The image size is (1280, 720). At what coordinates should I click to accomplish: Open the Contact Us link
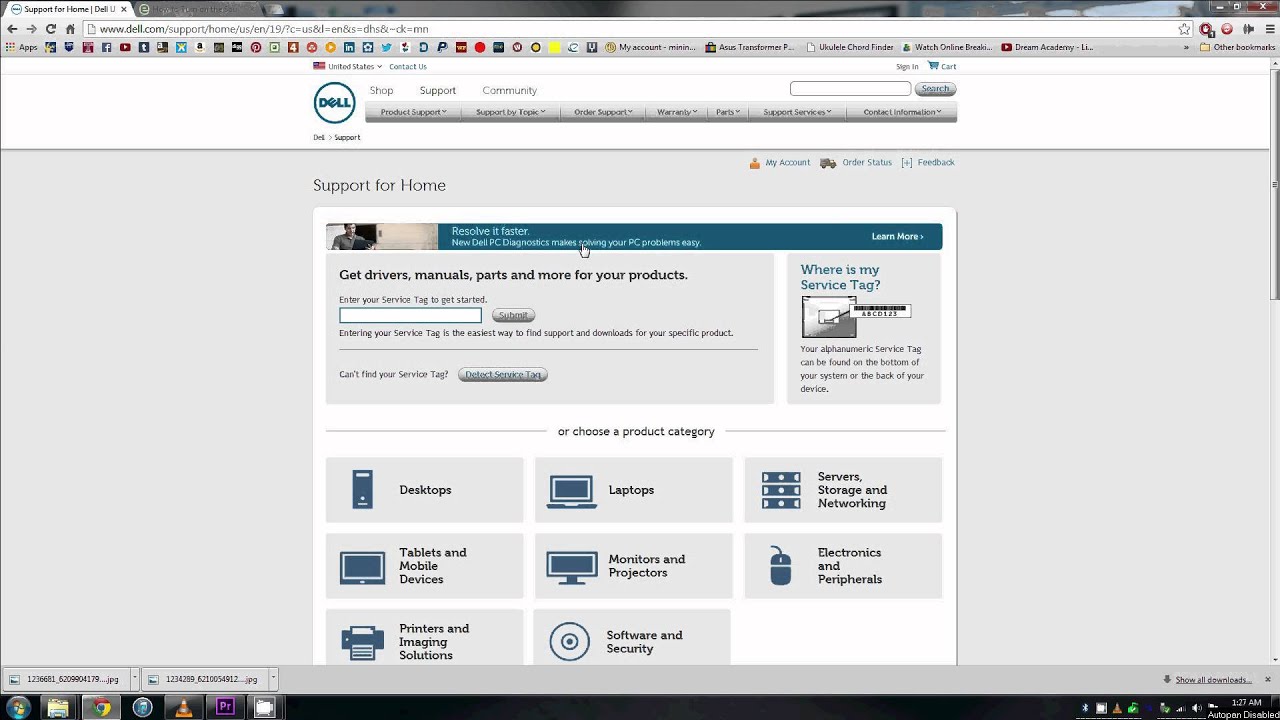[408, 66]
